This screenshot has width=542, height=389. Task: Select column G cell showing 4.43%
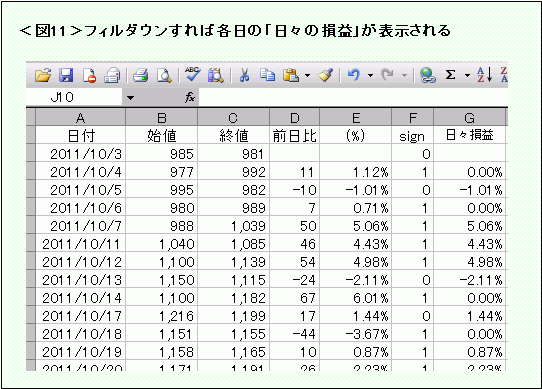[x=469, y=243]
